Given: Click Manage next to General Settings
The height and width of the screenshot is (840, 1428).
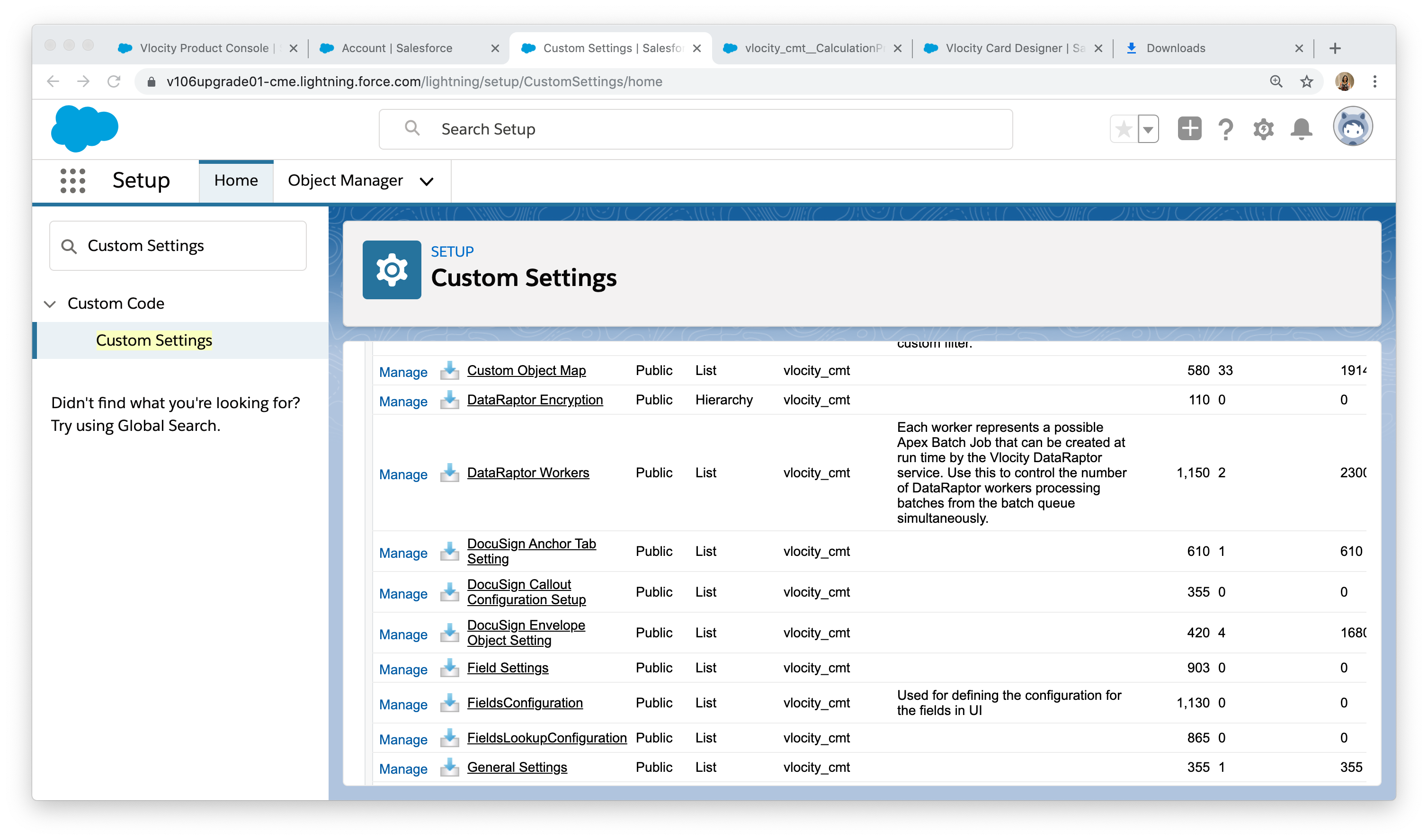Looking at the screenshot, I should [403, 769].
